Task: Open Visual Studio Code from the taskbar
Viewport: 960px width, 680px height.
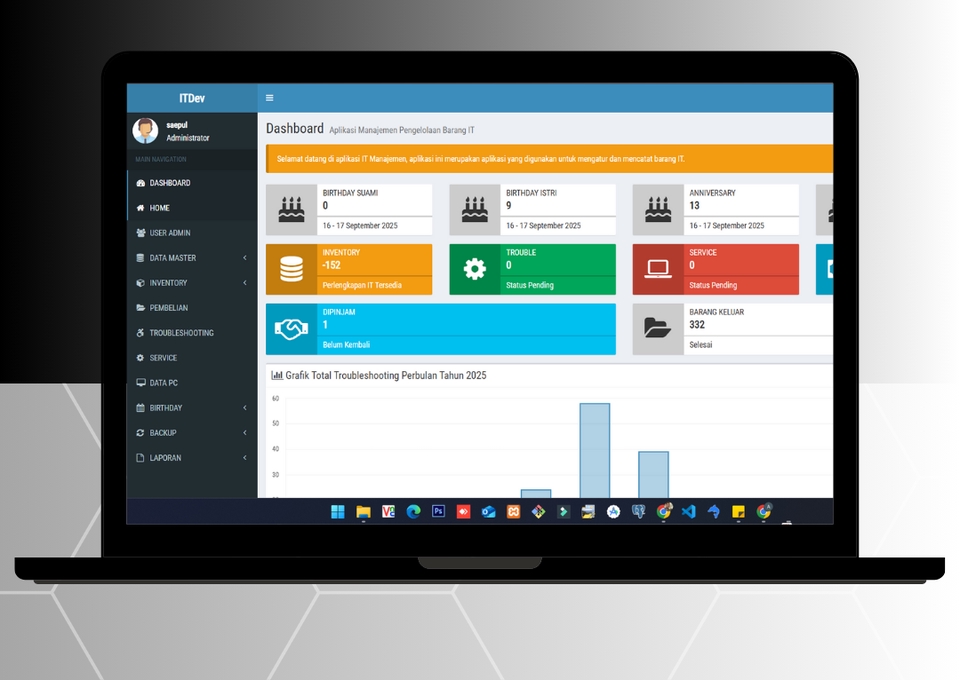Action: 688,511
